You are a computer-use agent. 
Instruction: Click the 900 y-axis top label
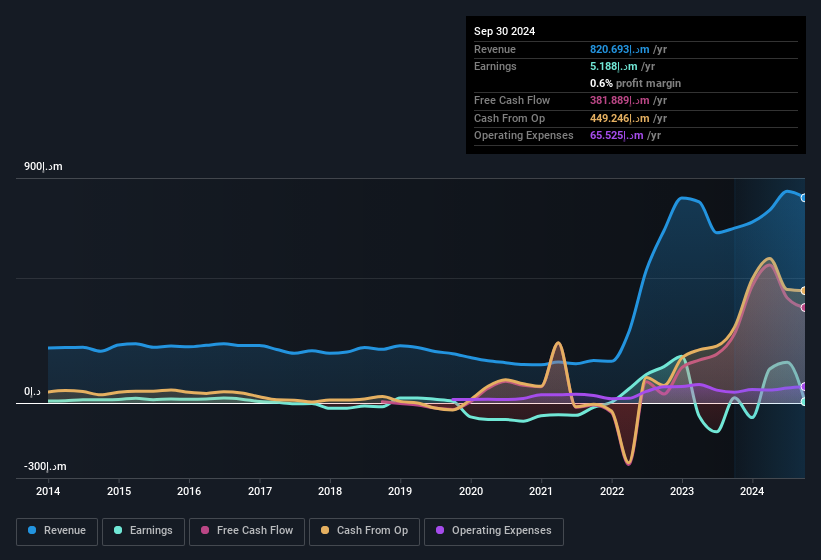(43, 166)
